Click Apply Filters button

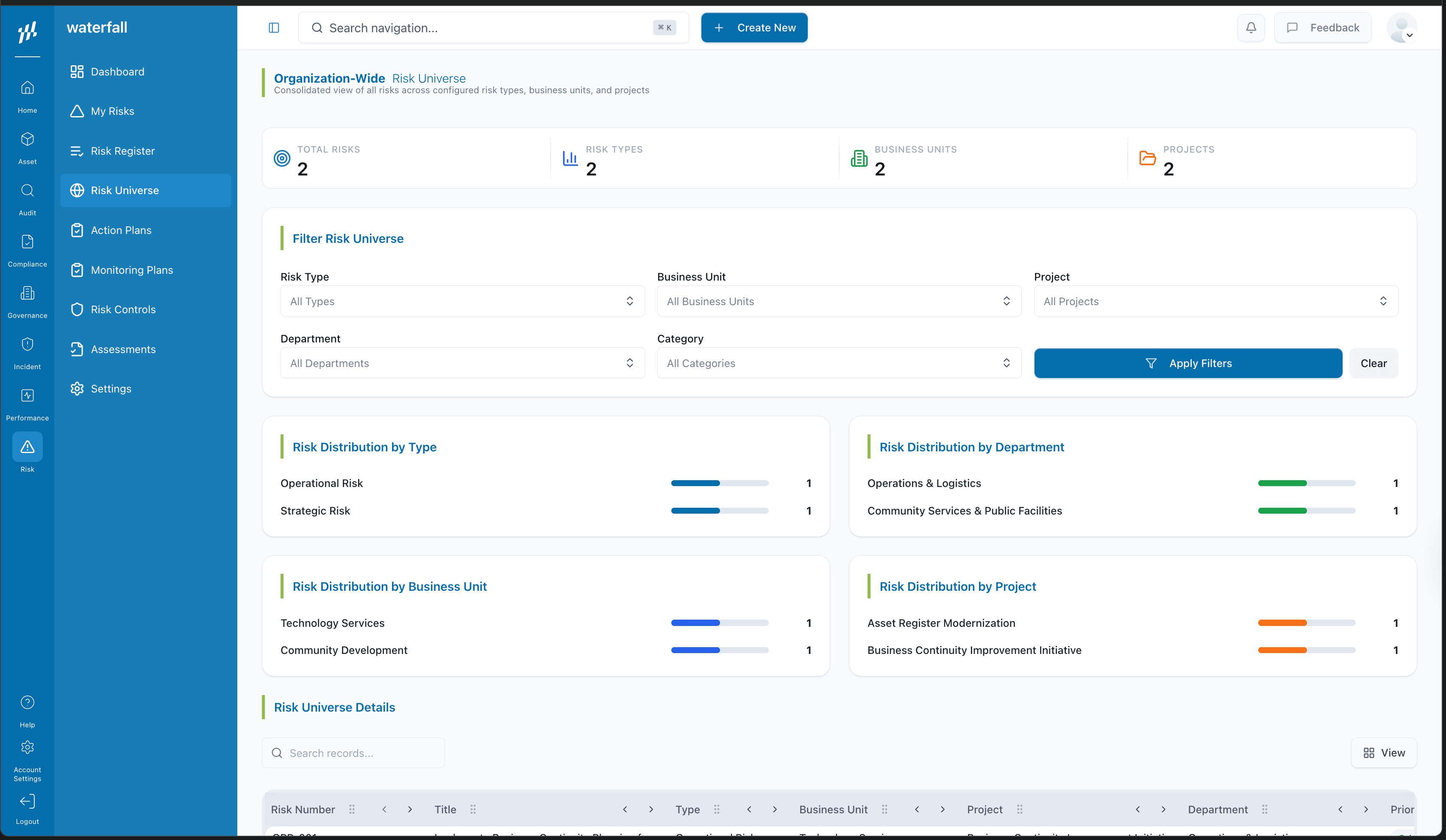click(x=1188, y=363)
